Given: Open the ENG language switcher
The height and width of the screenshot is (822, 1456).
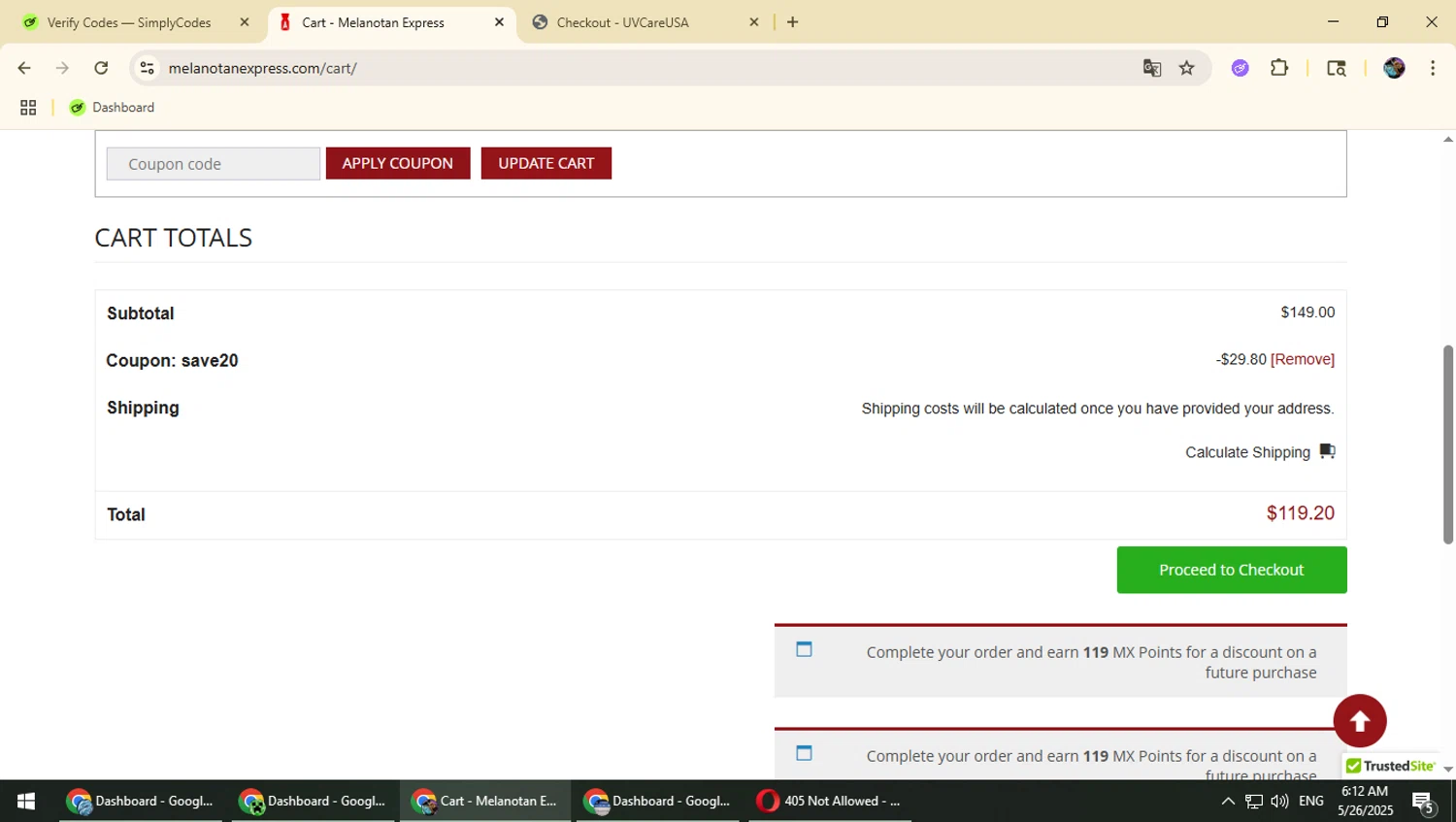Looking at the screenshot, I should [x=1311, y=801].
